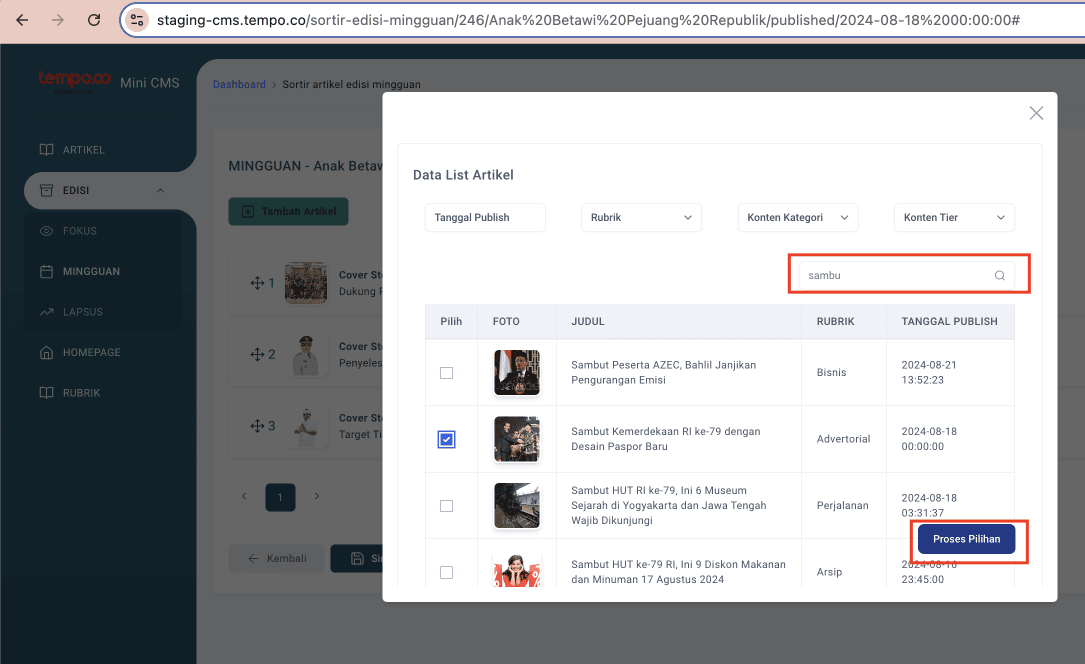Collapse the EDISI submenu chevron
The width and height of the screenshot is (1085, 664).
click(161, 190)
